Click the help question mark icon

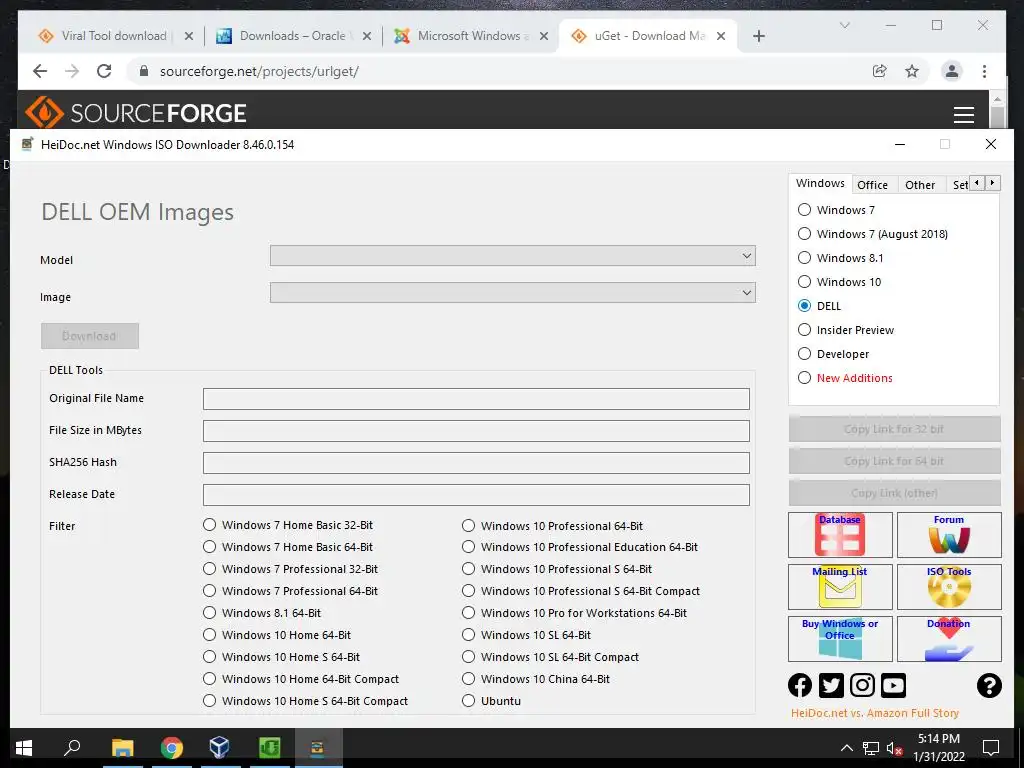pos(989,685)
